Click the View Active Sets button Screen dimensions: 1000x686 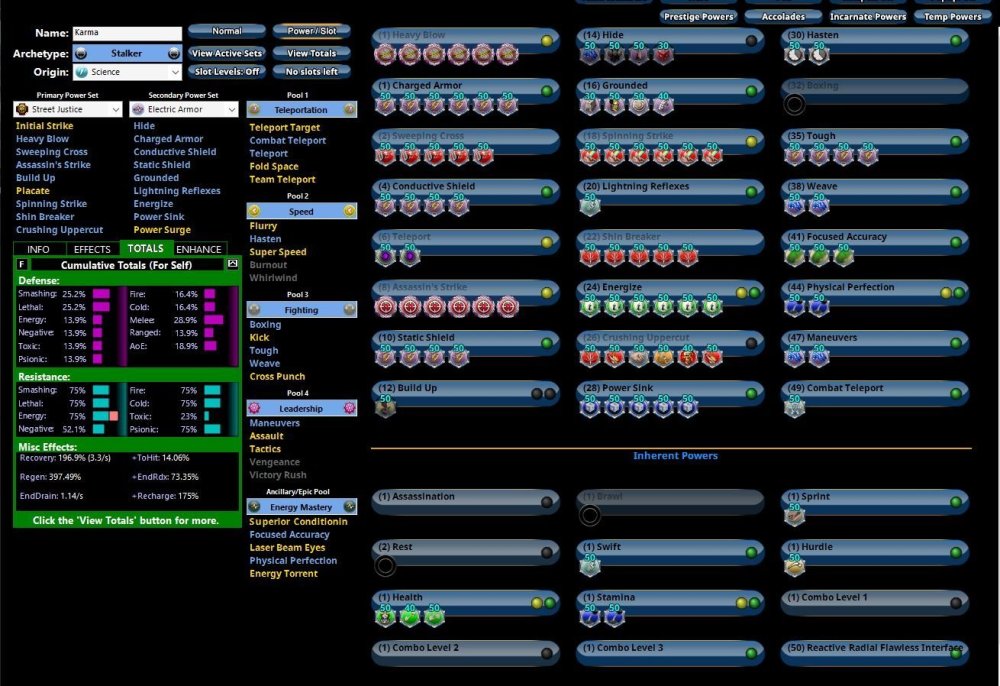[227, 53]
